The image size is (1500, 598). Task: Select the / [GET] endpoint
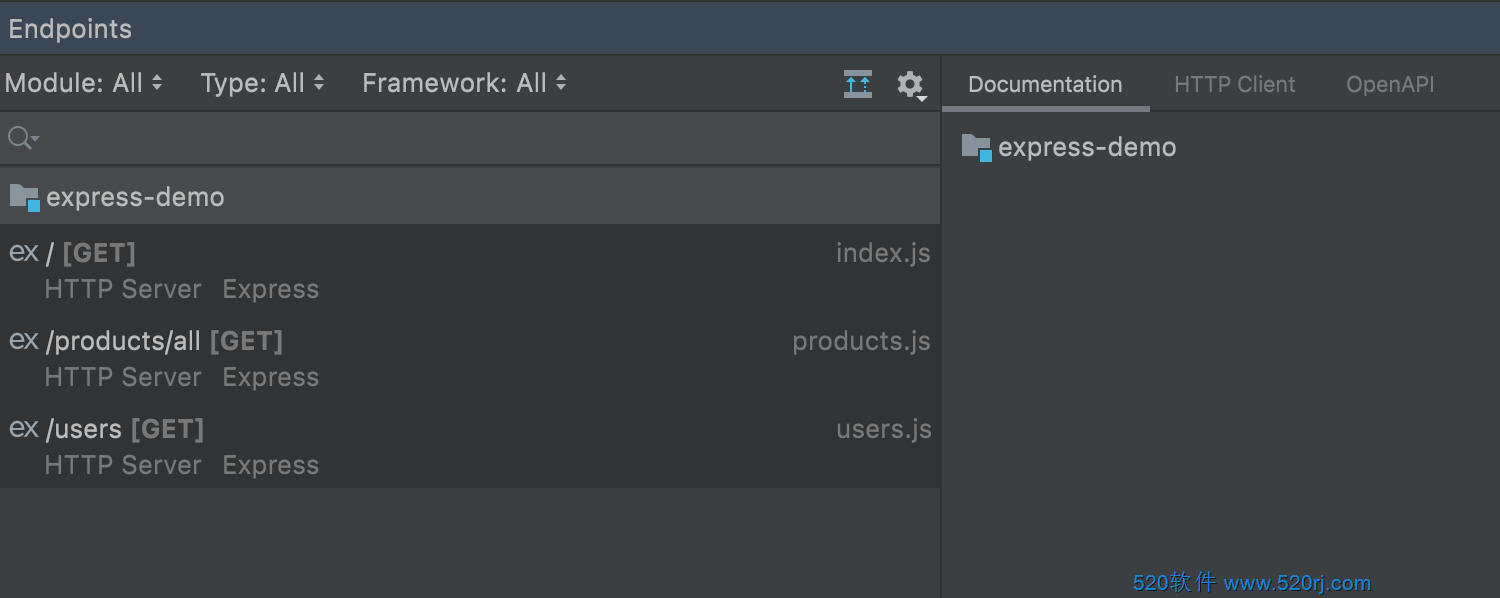click(x=470, y=270)
